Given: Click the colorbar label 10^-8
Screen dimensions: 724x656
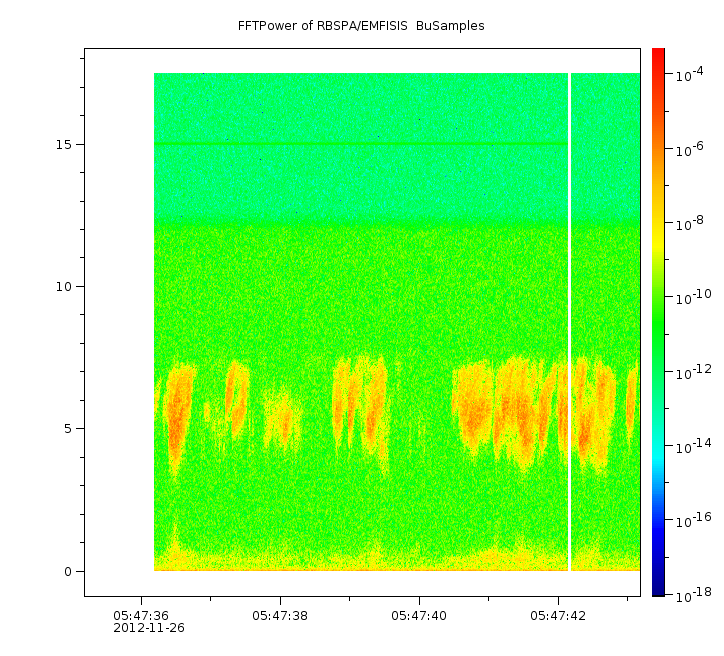Looking at the screenshot, I should pos(689,223).
